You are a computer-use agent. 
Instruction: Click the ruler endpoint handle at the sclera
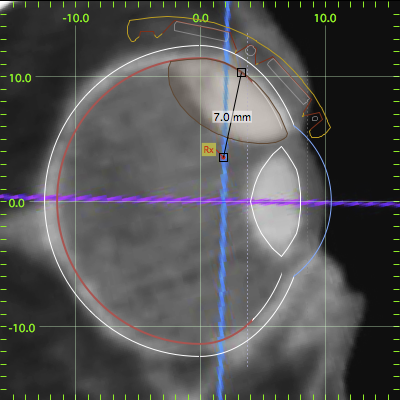242,72
